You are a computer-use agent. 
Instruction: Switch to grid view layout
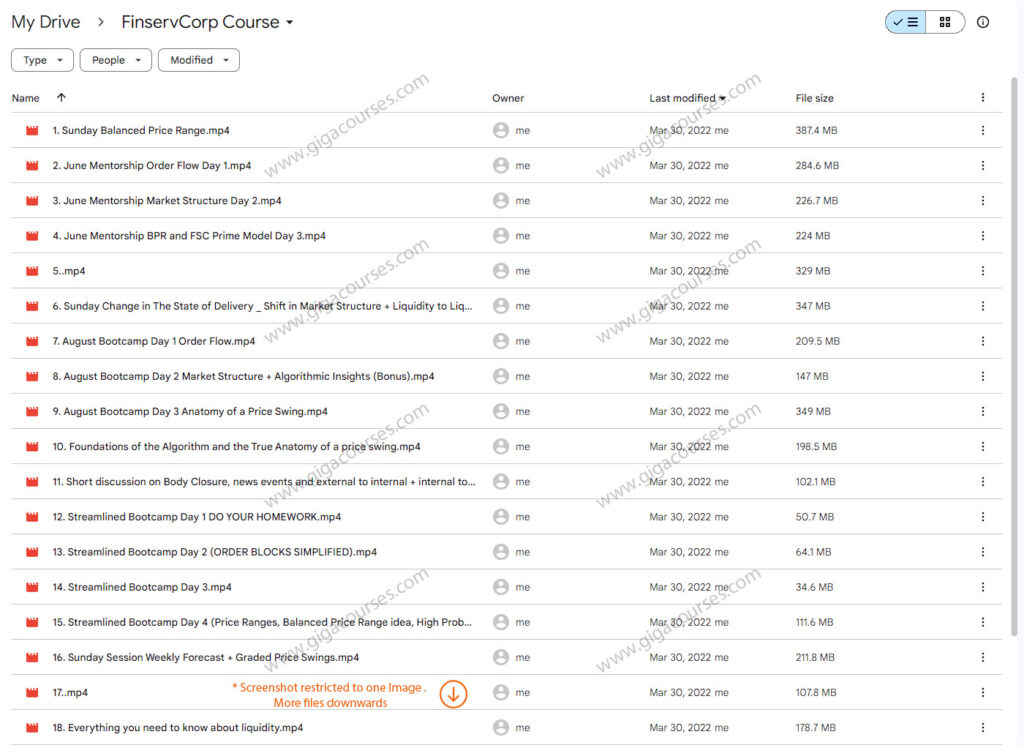[x=946, y=21]
